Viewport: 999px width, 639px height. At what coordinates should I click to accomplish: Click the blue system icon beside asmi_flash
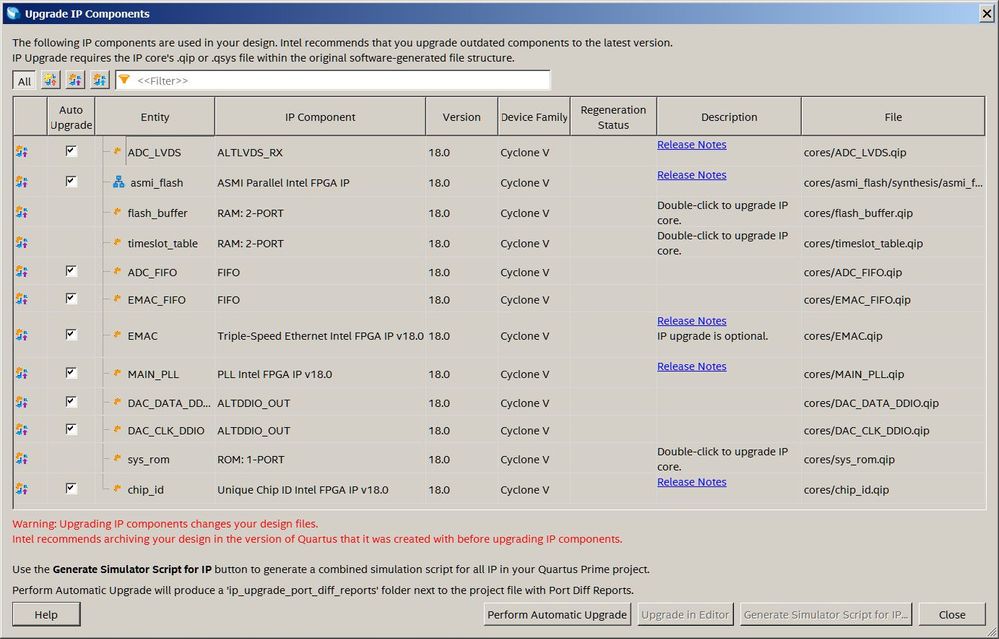[x=118, y=183]
